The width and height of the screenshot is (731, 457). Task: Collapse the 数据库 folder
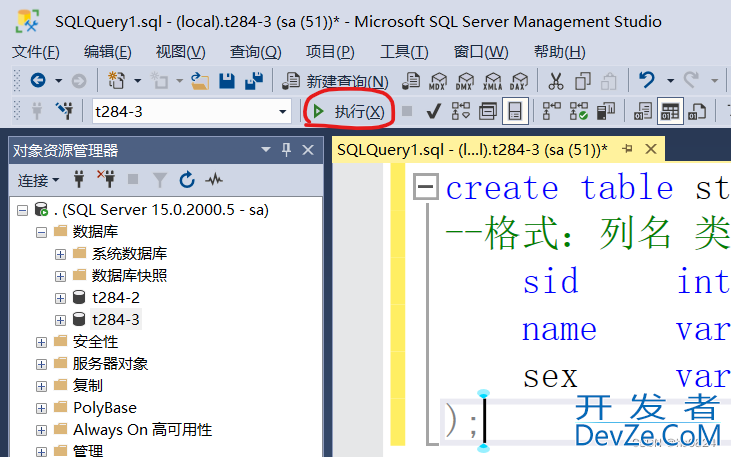click(41, 232)
